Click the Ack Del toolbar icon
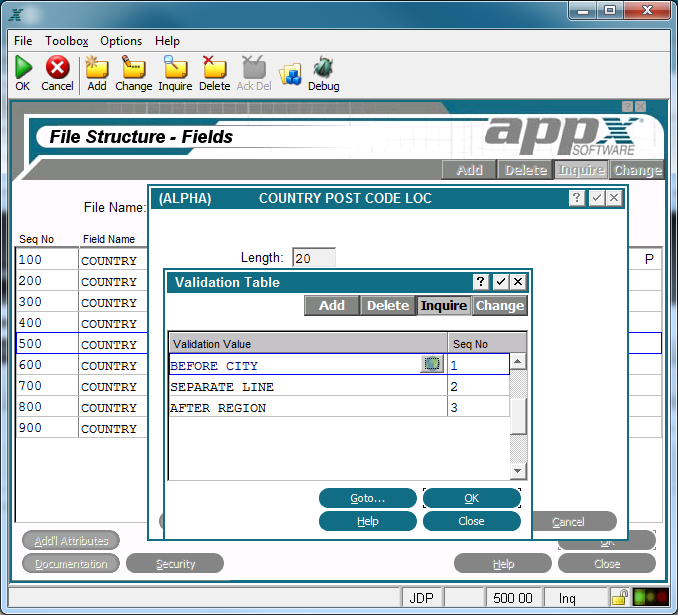The height and width of the screenshot is (615, 678). click(254, 67)
